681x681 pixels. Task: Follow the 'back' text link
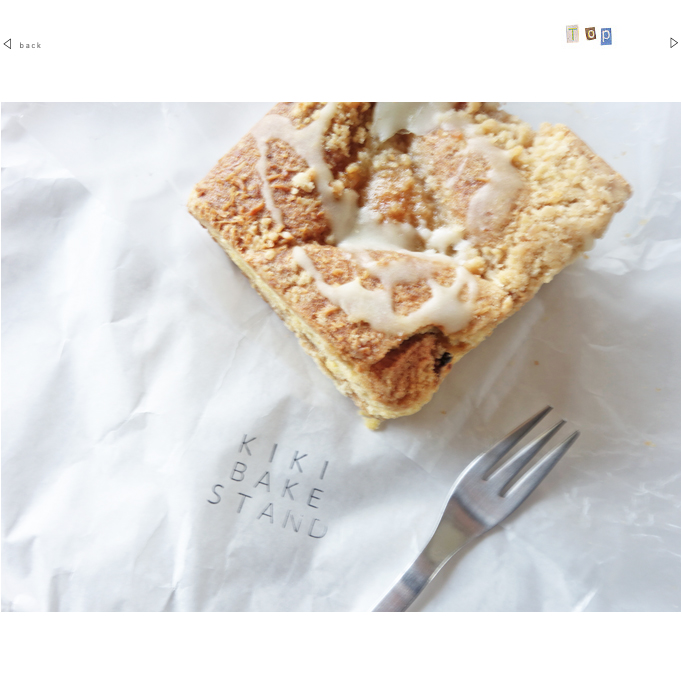point(30,45)
